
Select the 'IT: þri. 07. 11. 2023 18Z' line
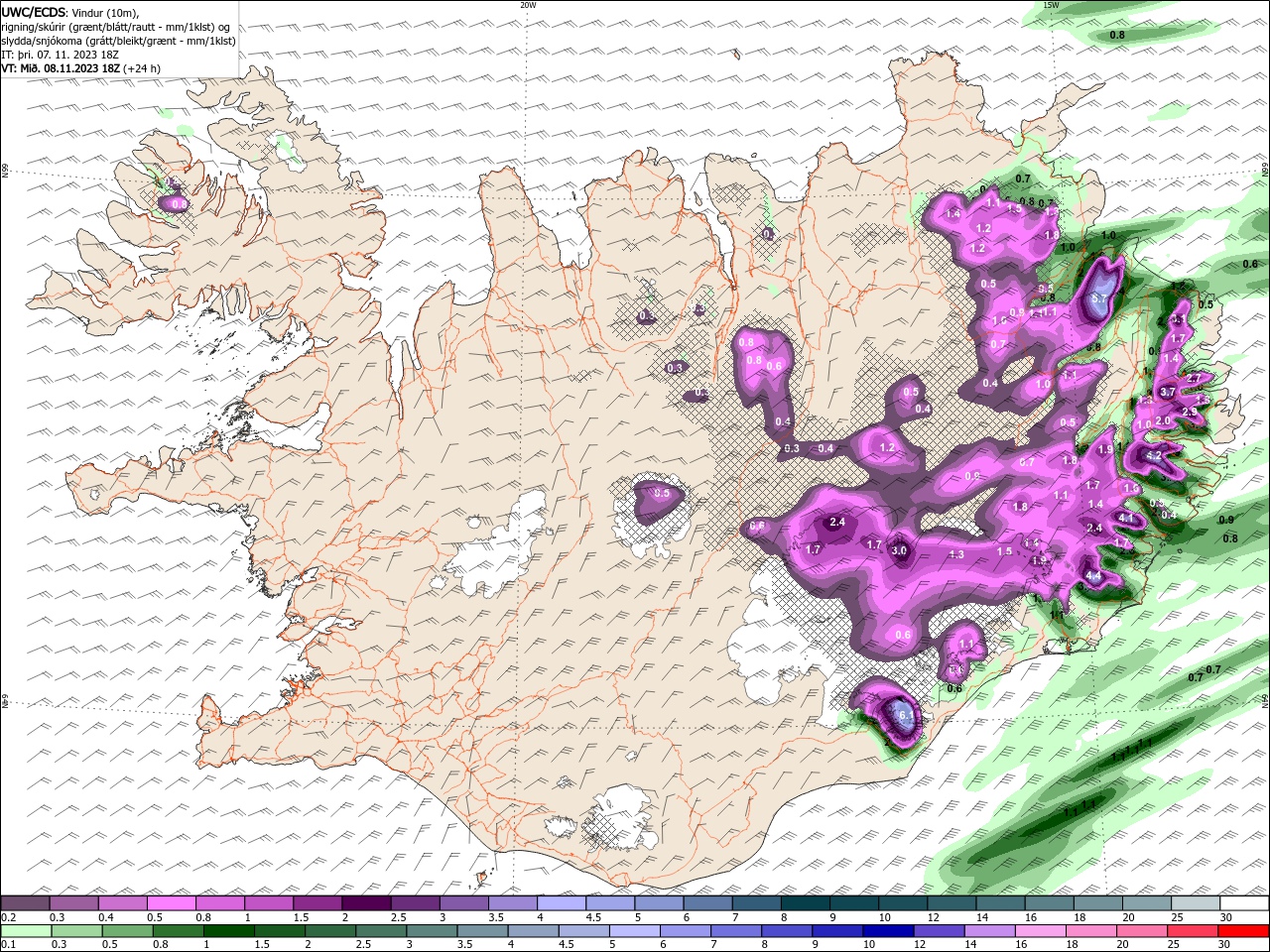click(x=61, y=55)
